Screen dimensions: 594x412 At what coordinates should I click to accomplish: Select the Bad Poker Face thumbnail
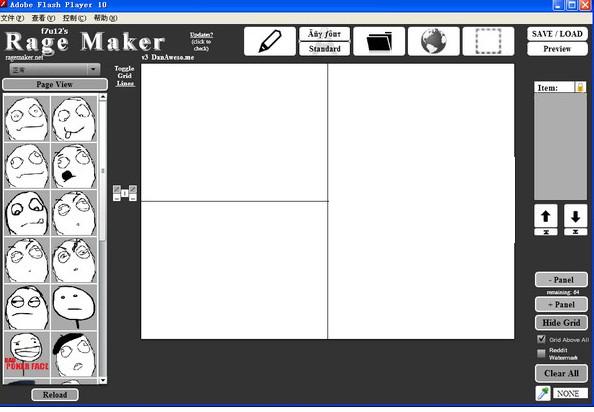[x=27, y=354]
